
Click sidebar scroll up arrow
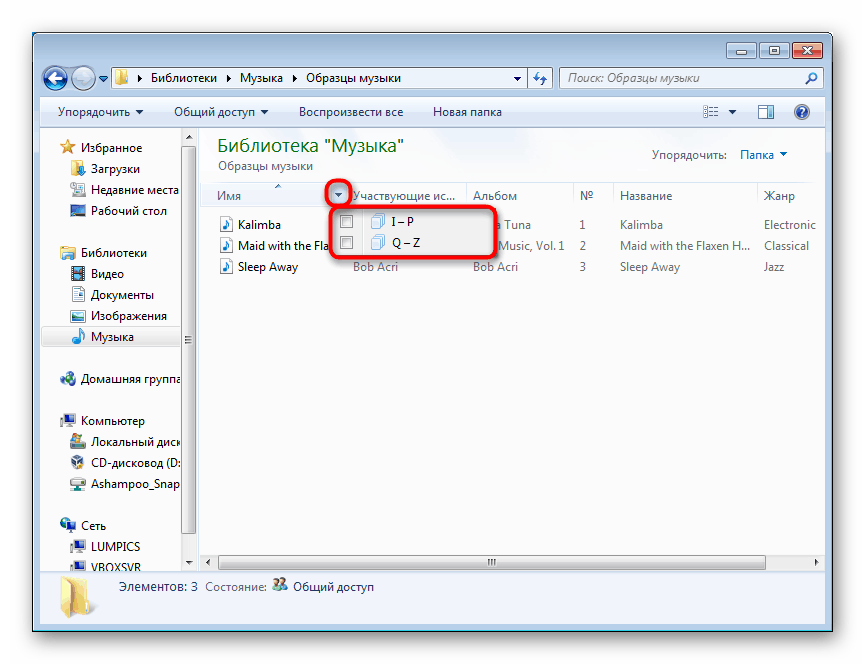click(x=189, y=137)
